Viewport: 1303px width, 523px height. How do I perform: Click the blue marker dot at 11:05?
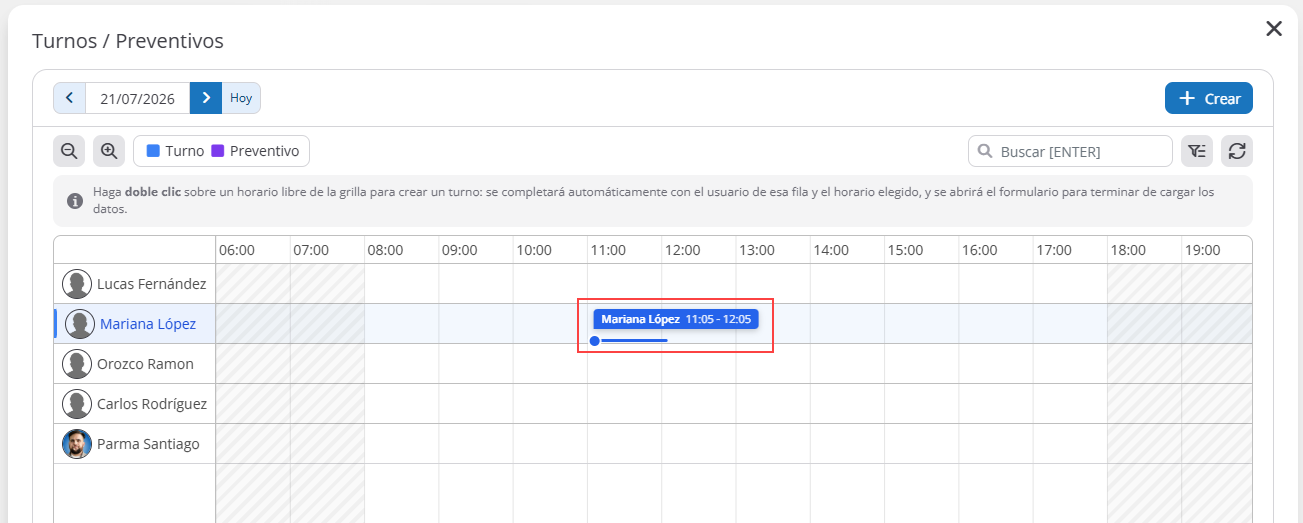(595, 341)
